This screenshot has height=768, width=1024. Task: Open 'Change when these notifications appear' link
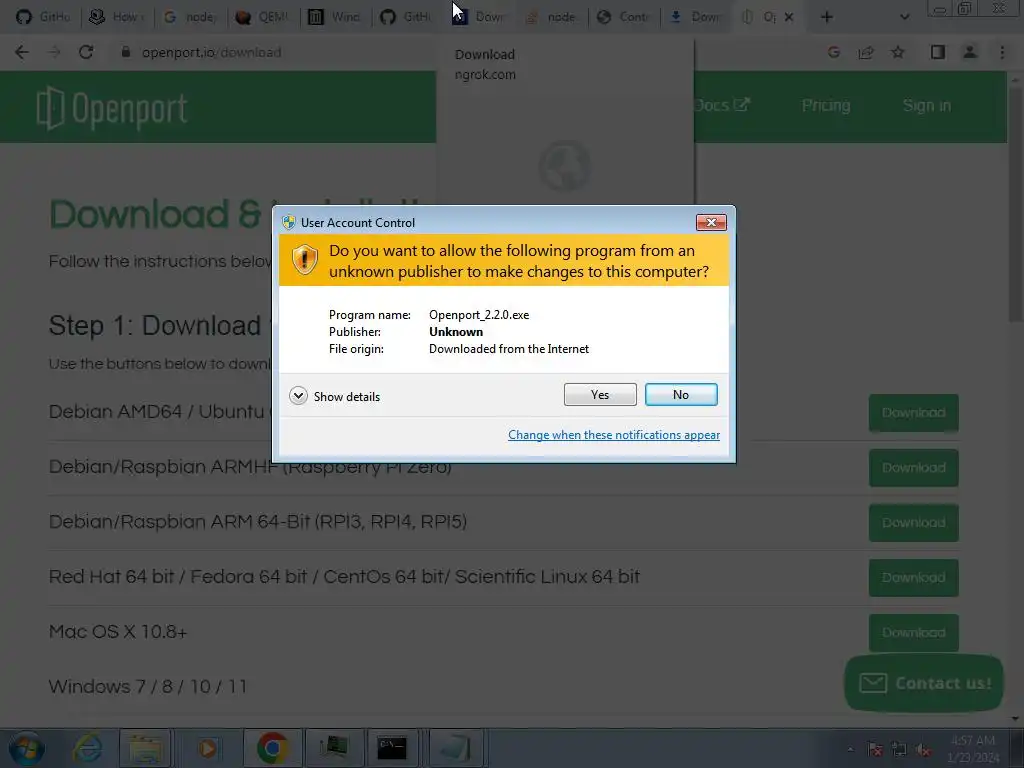[x=614, y=435]
